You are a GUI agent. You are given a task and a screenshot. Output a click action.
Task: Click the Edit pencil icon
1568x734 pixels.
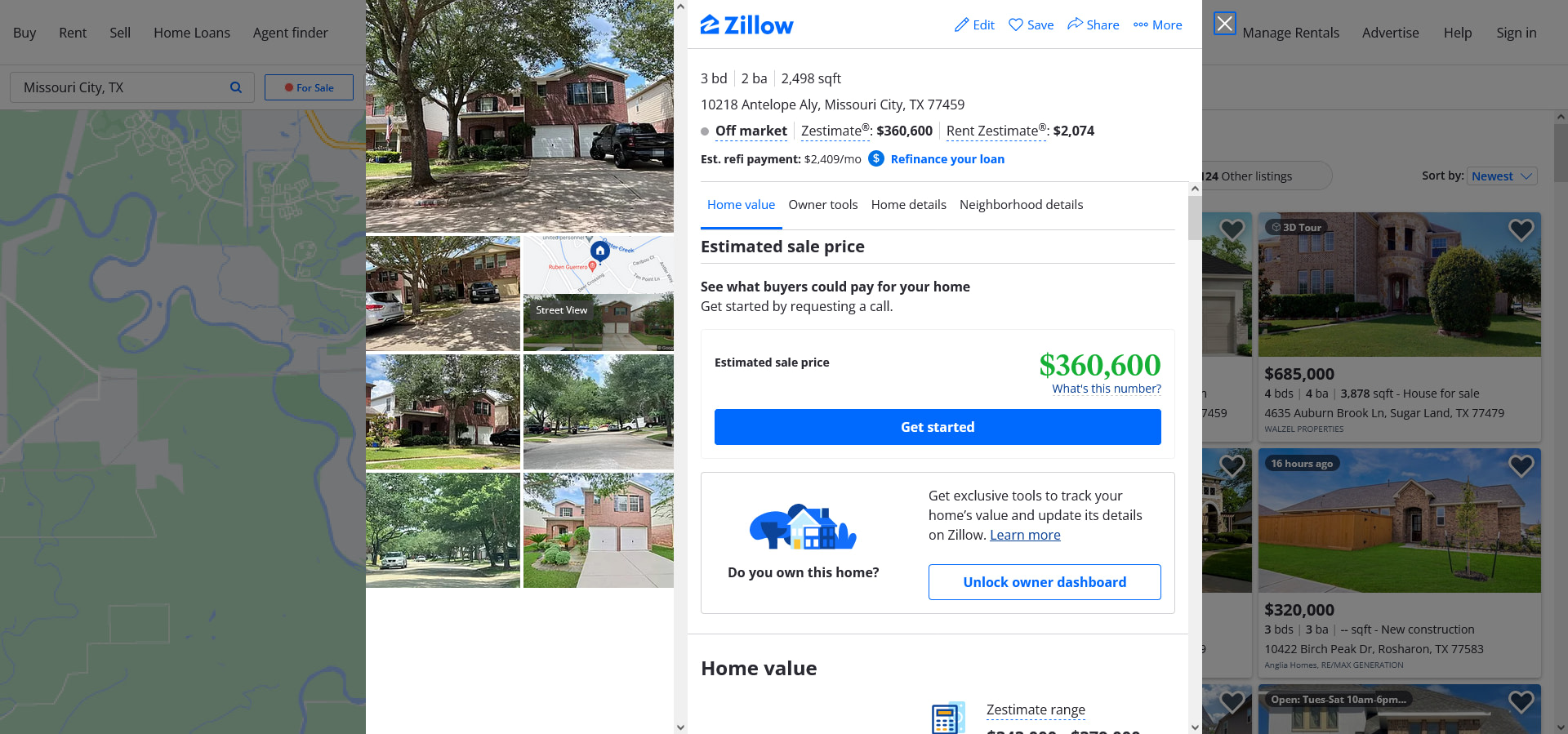click(962, 25)
